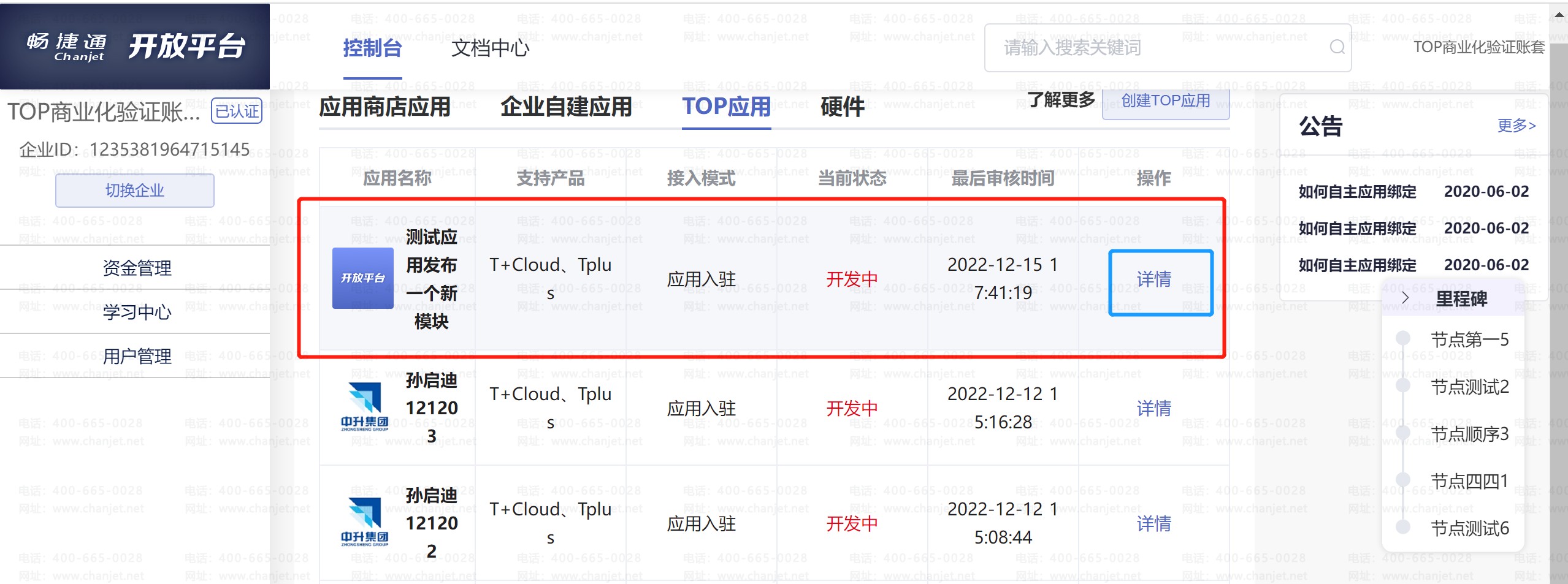The height and width of the screenshot is (584, 1568).
Task: Click the 开发中 status of 孙启迪121203
Action: [852, 408]
